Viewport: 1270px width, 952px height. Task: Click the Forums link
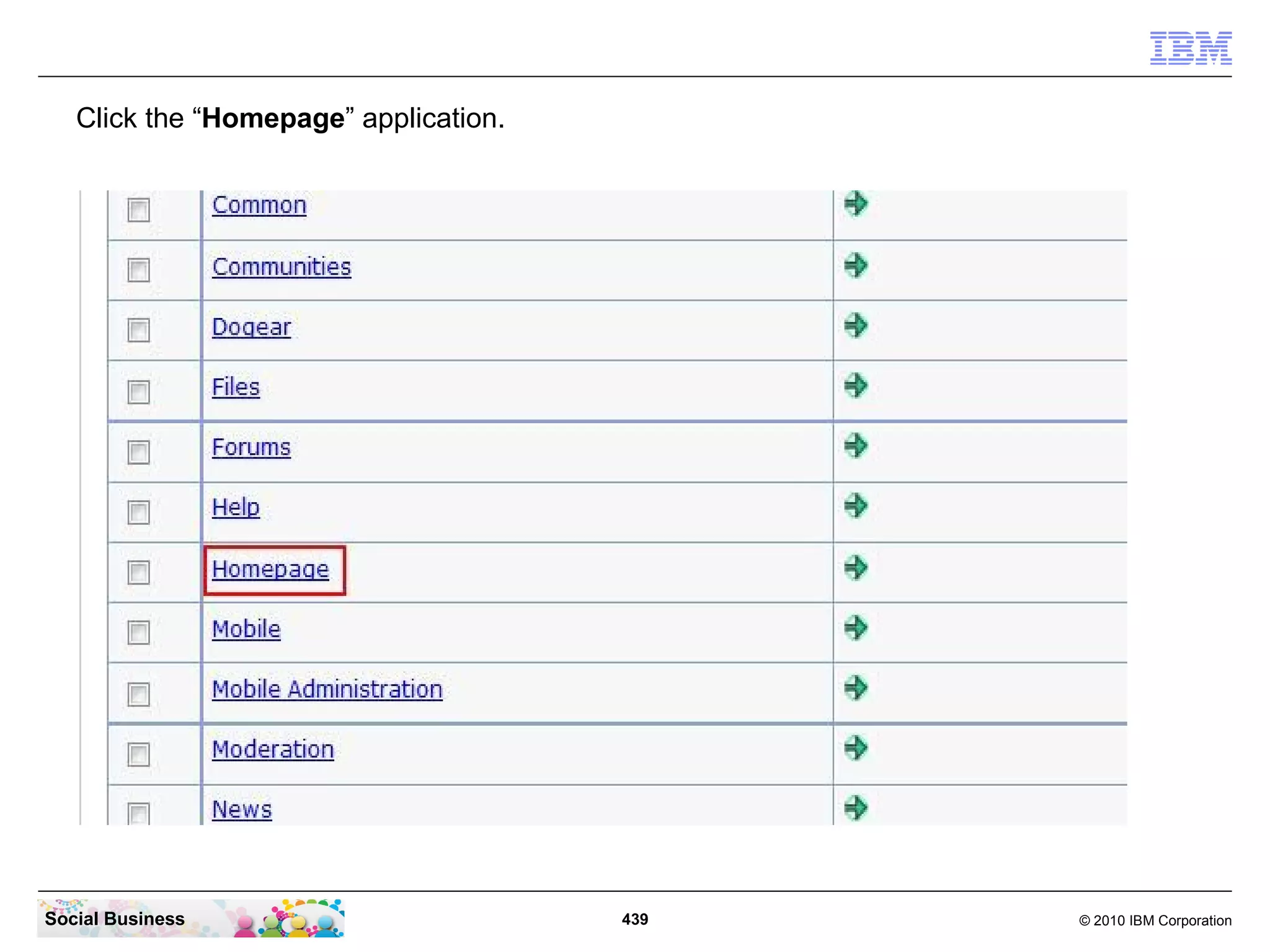(x=251, y=447)
